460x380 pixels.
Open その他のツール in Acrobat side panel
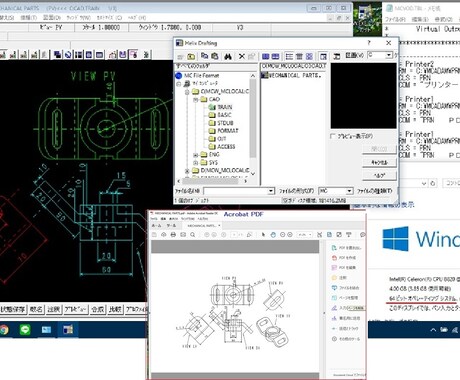click(346, 339)
